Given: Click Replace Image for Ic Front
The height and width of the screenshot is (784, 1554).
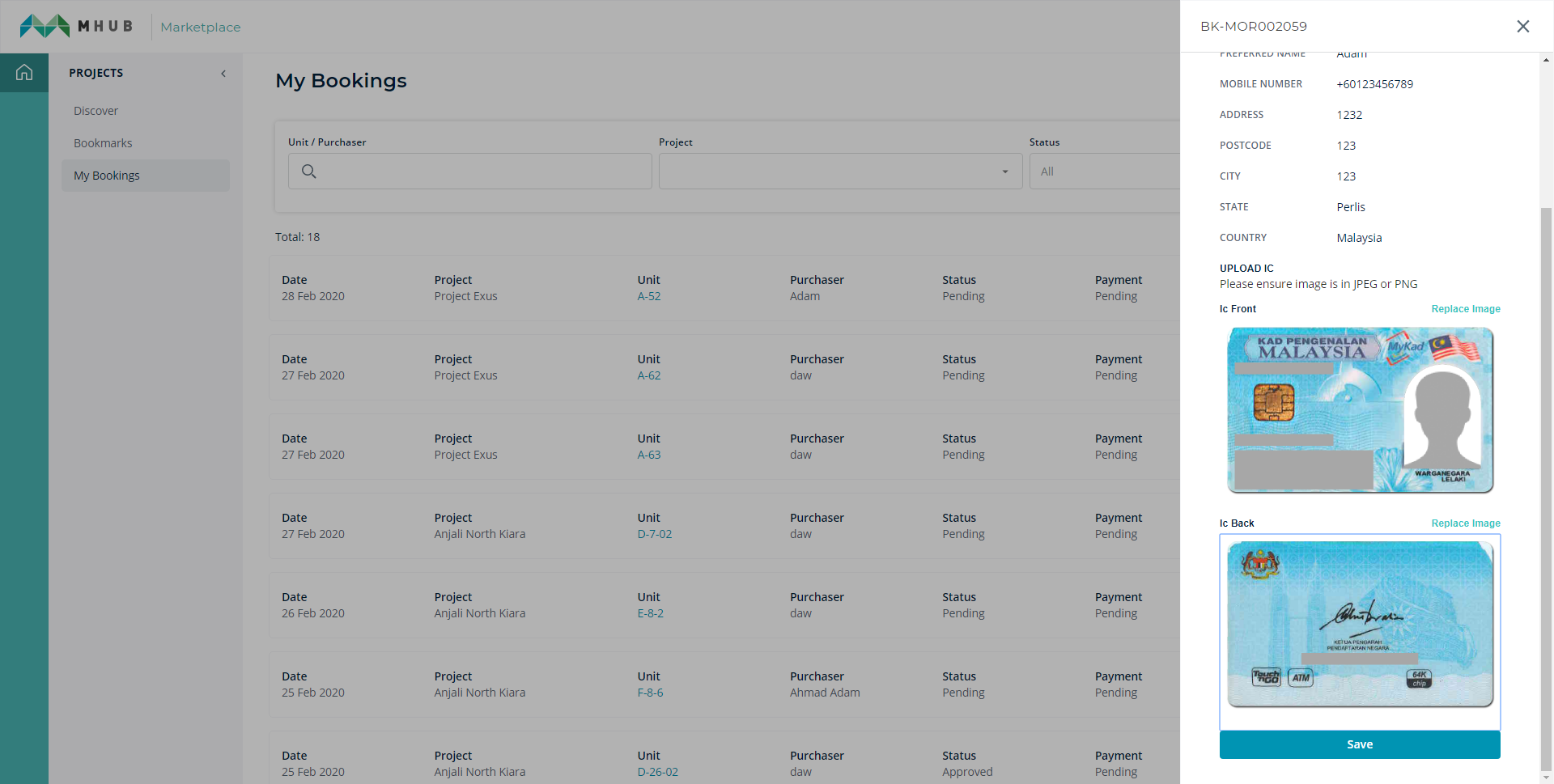Looking at the screenshot, I should (1466, 309).
